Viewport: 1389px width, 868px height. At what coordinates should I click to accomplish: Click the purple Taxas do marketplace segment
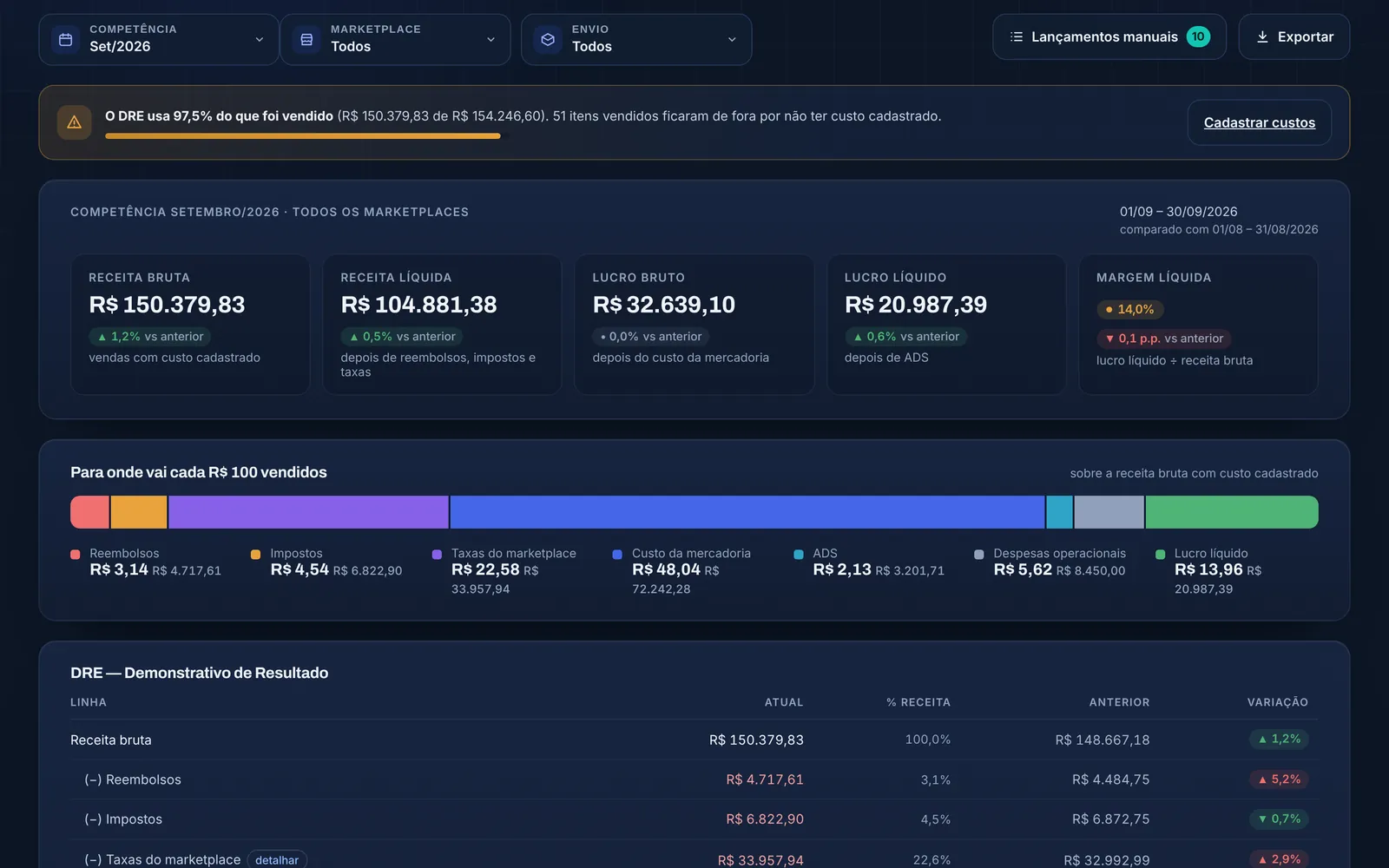point(308,512)
